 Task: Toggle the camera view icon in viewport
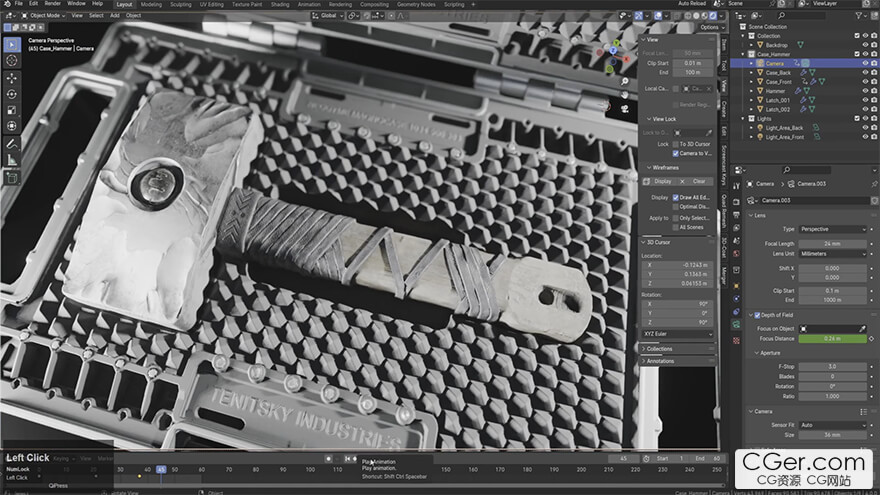coord(624,109)
